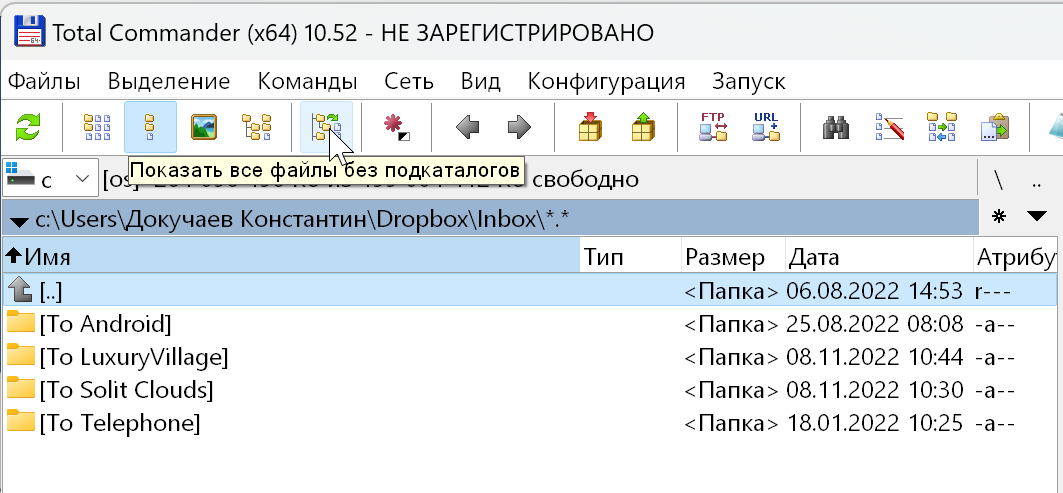This screenshot has height=493, width=1063.
Task: Sort by the Тип column header
Action: tap(631, 256)
